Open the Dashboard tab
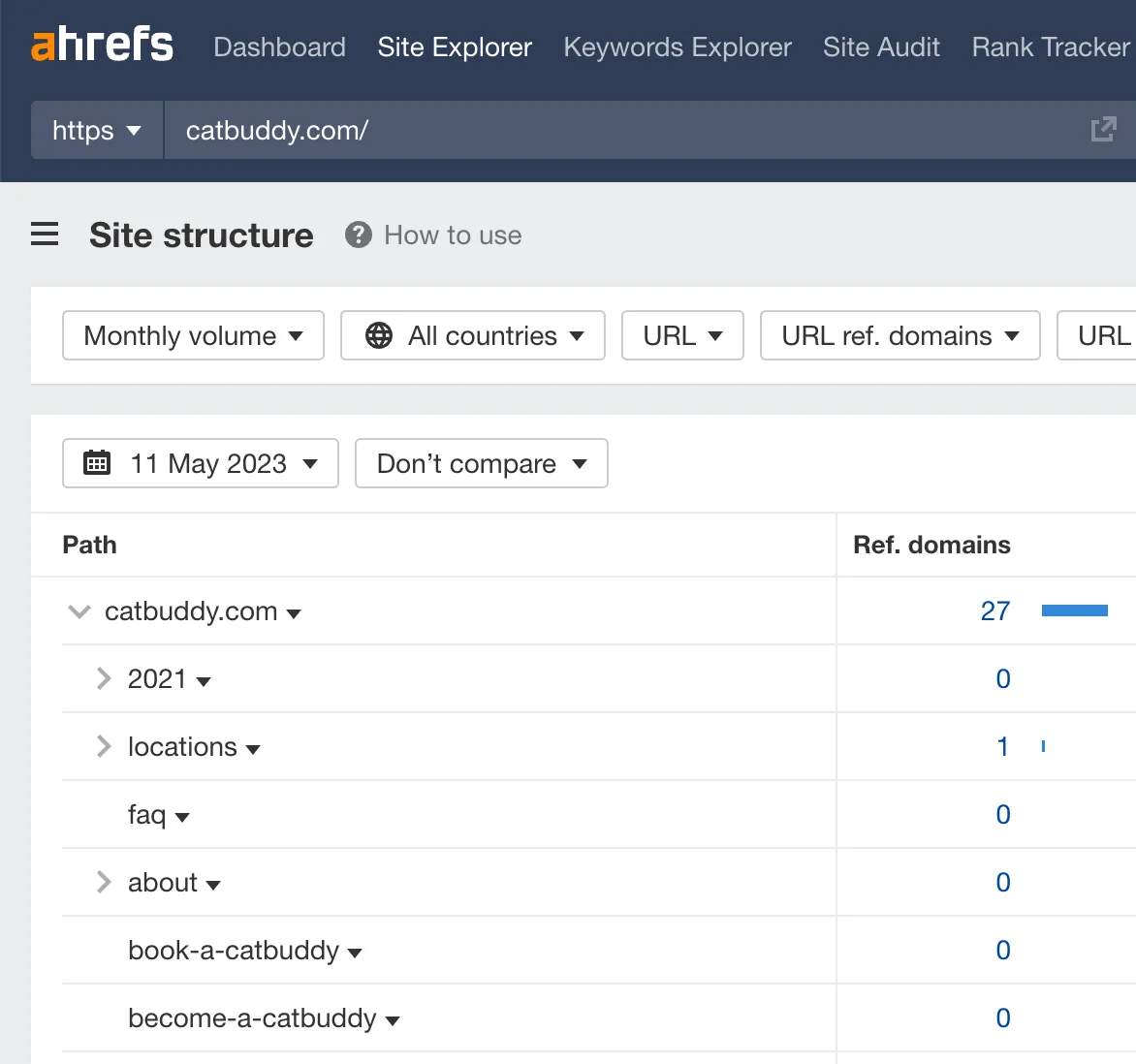Viewport: 1136px width, 1064px height. pyautogui.click(x=280, y=47)
